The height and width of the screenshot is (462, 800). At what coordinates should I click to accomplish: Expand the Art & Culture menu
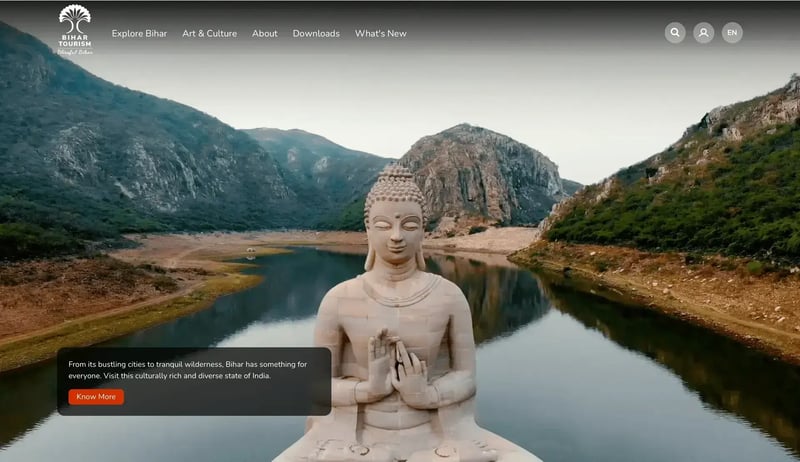click(209, 33)
